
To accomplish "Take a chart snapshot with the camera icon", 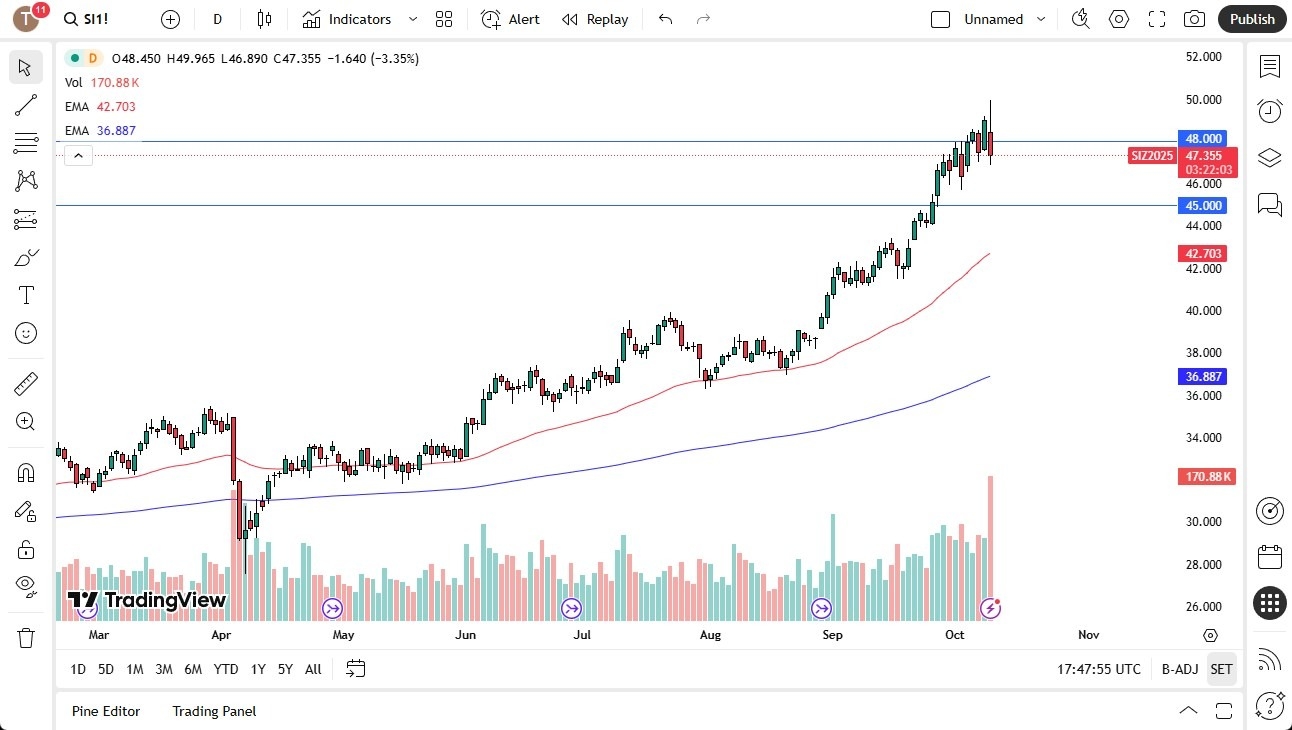I will [x=1194, y=19].
